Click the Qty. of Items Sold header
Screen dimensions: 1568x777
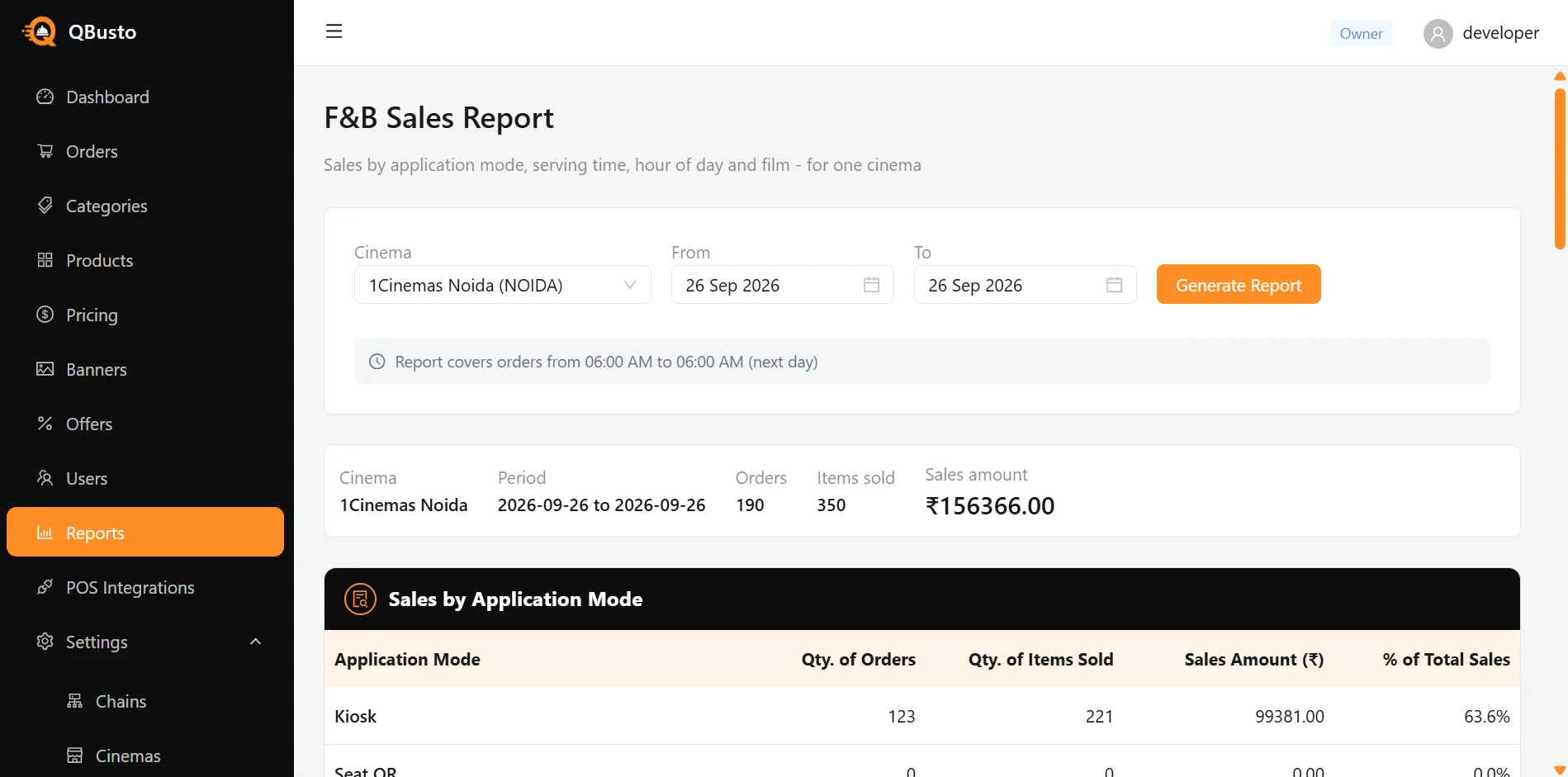click(1040, 660)
